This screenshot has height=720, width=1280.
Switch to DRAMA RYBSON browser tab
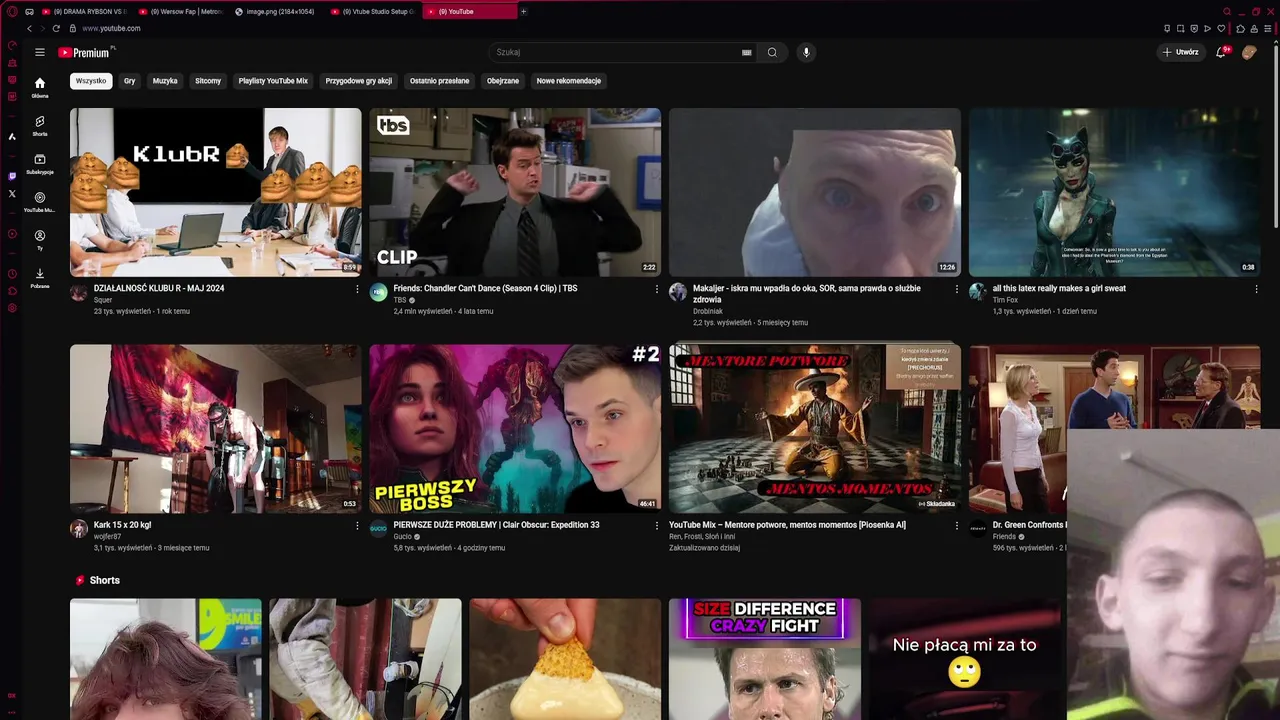[x=84, y=11]
